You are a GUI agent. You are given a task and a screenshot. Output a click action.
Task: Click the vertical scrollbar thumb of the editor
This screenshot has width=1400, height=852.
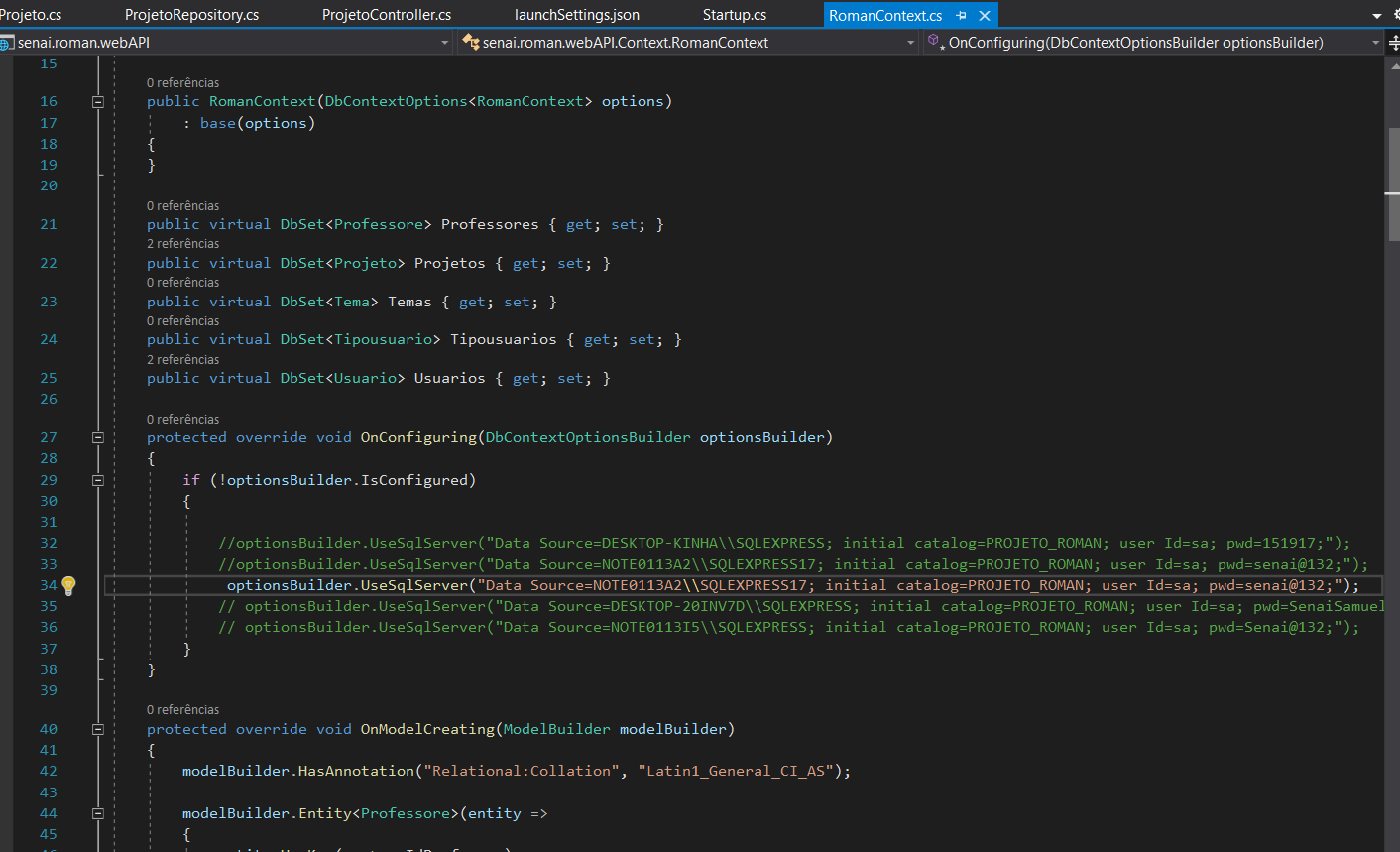click(x=1394, y=184)
